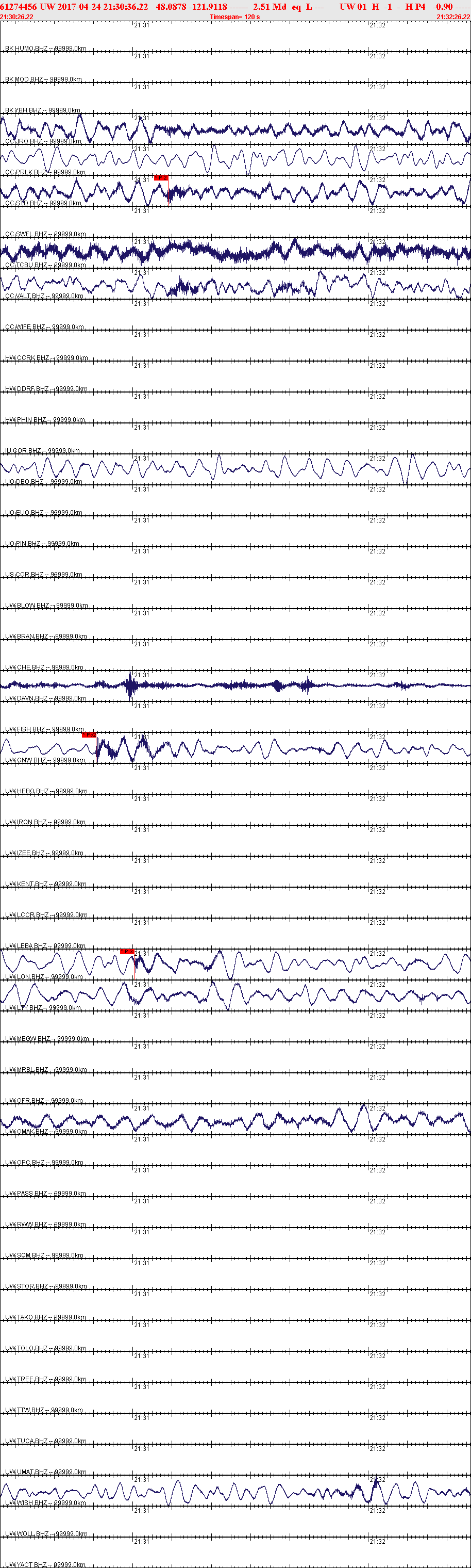471x1568 pixels.
Task: Click the CC.TCBU.BHZ station label
Action: click(x=46, y=265)
